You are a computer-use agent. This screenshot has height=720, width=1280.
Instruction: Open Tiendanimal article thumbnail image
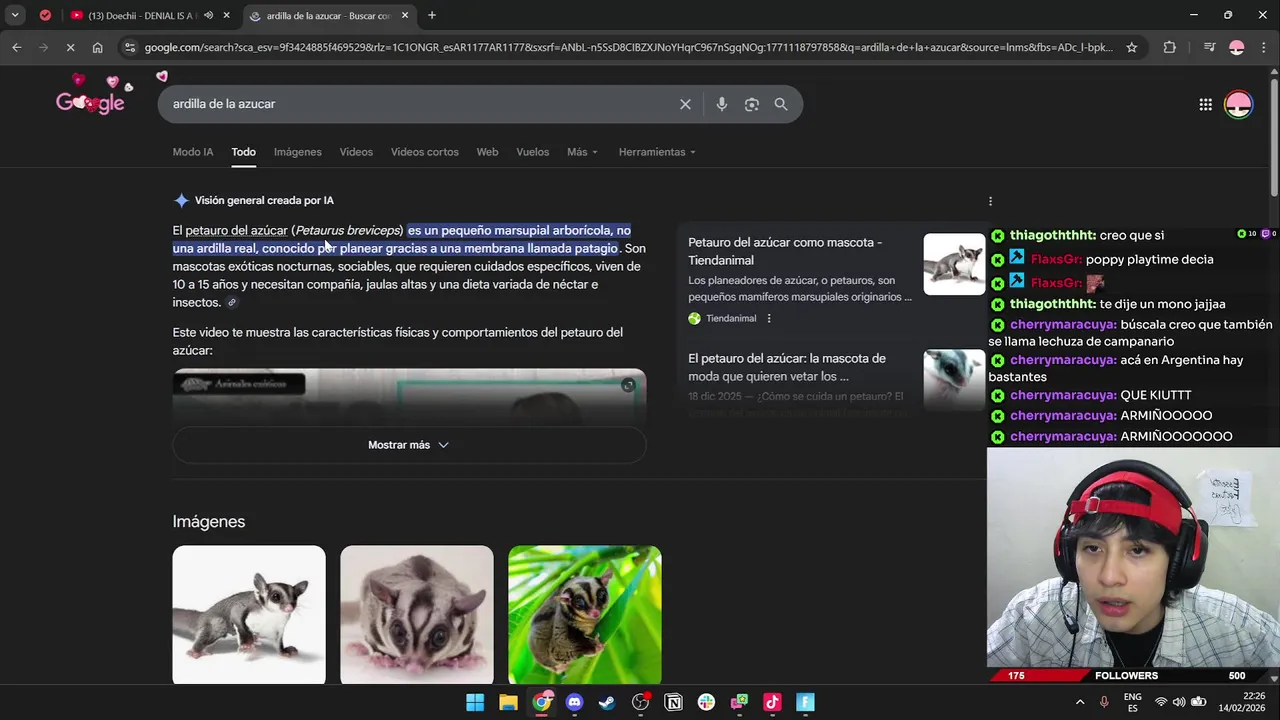(x=954, y=264)
